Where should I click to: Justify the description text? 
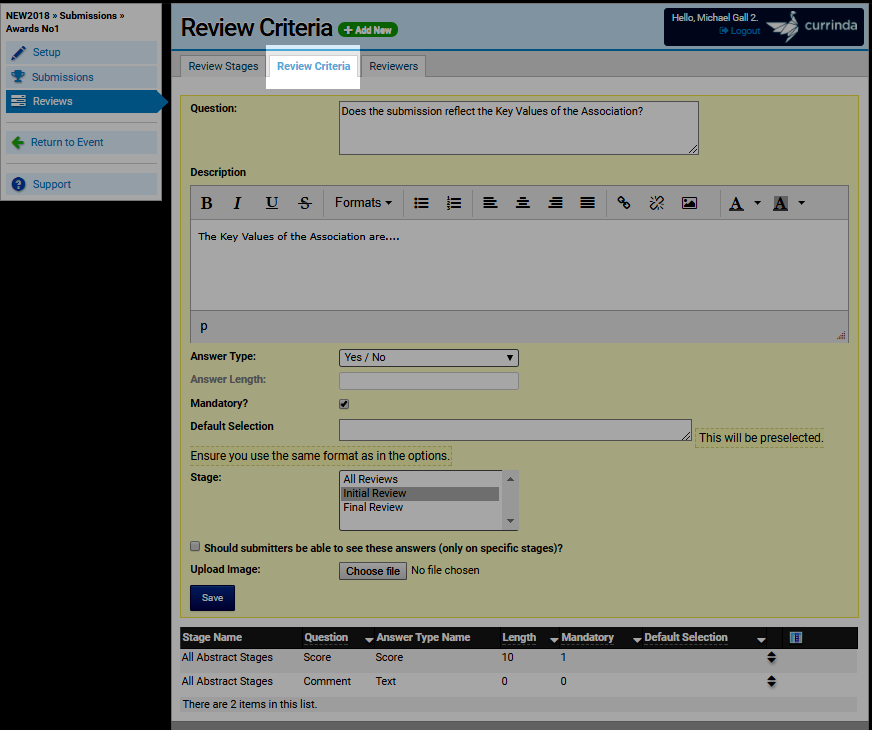pos(587,203)
